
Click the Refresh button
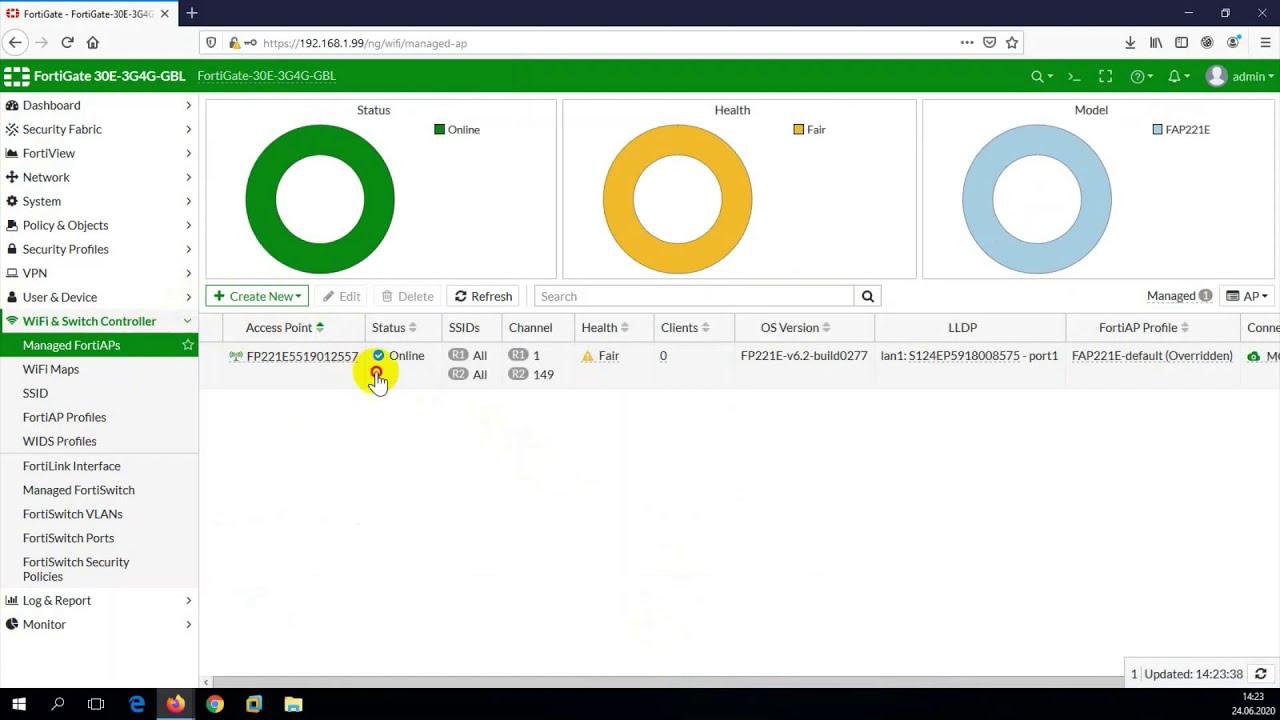click(x=483, y=296)
